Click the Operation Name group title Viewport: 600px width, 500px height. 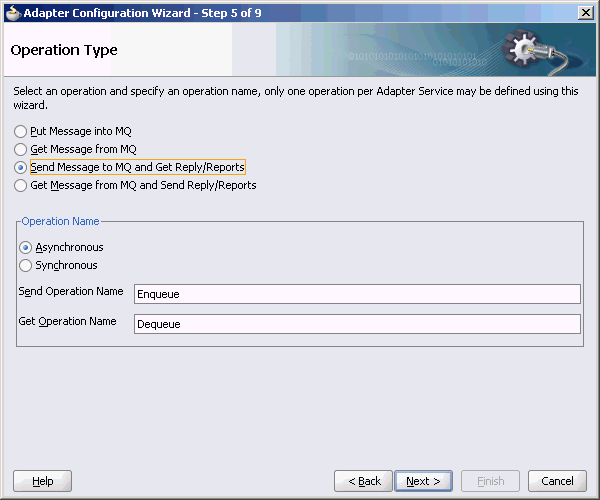coord(60,221)
